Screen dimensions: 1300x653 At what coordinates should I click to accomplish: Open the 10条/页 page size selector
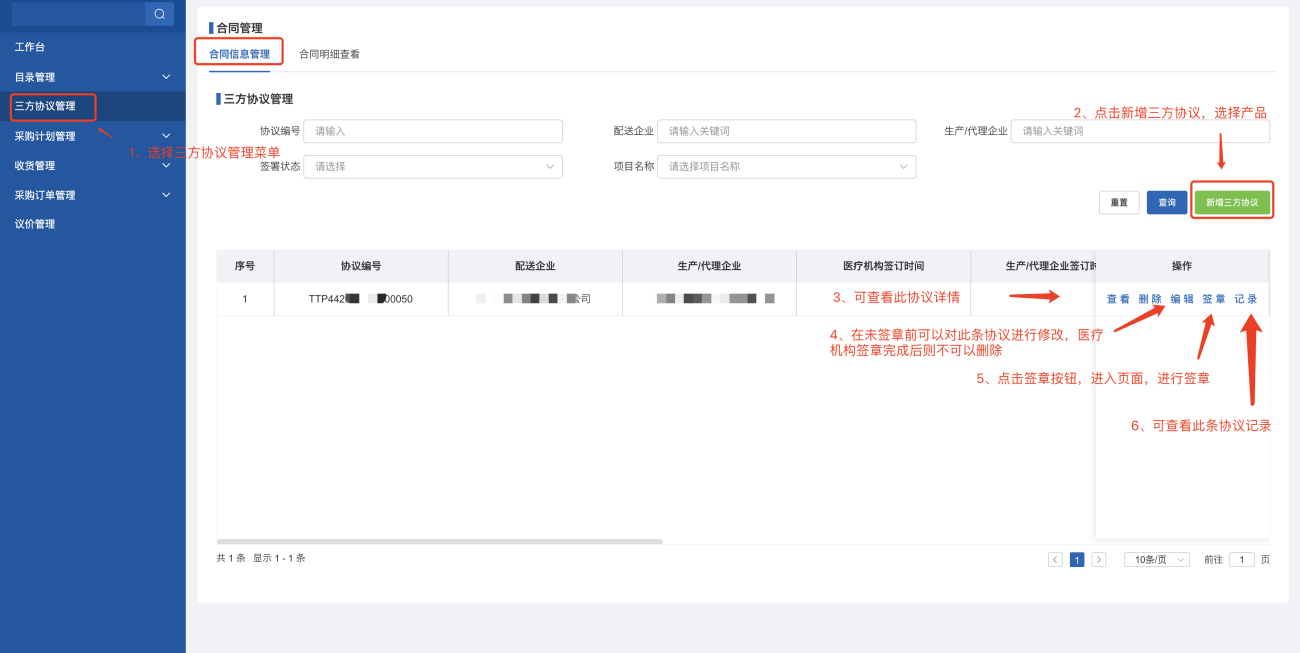1156,560
